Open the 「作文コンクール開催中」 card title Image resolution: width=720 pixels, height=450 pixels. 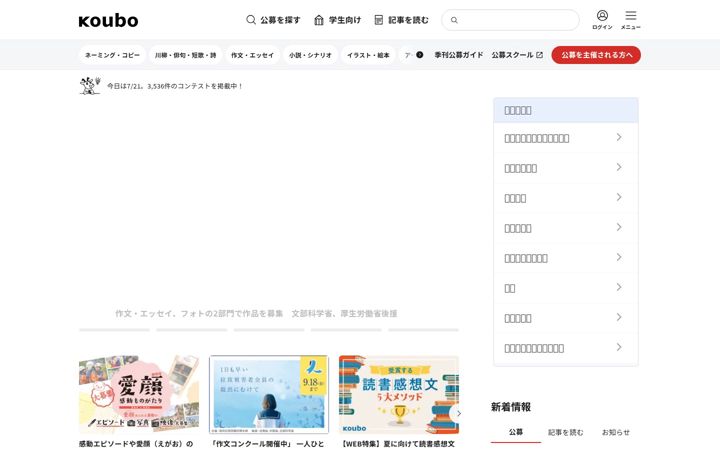[x=268, y=444]
